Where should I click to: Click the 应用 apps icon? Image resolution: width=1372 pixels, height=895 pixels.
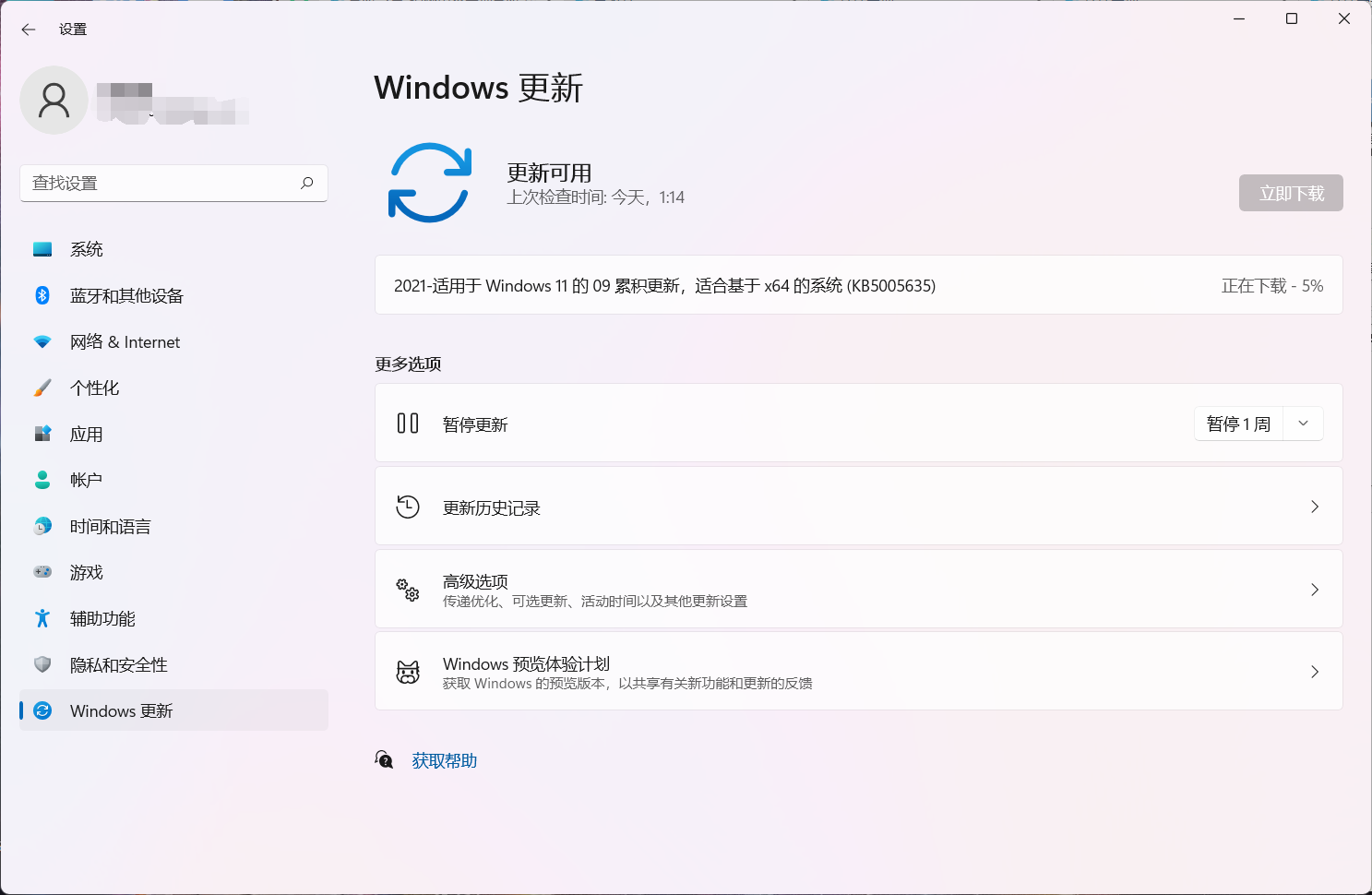pyautogui.click(x=42, y=434)
